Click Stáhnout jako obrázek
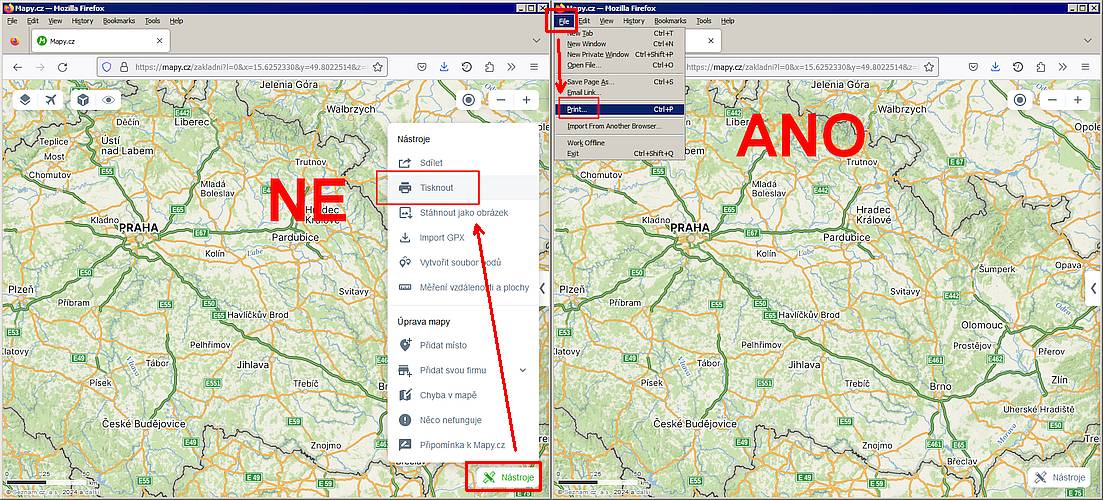The width and height of the screenshot is (1103, 500). tap(463, 212)
